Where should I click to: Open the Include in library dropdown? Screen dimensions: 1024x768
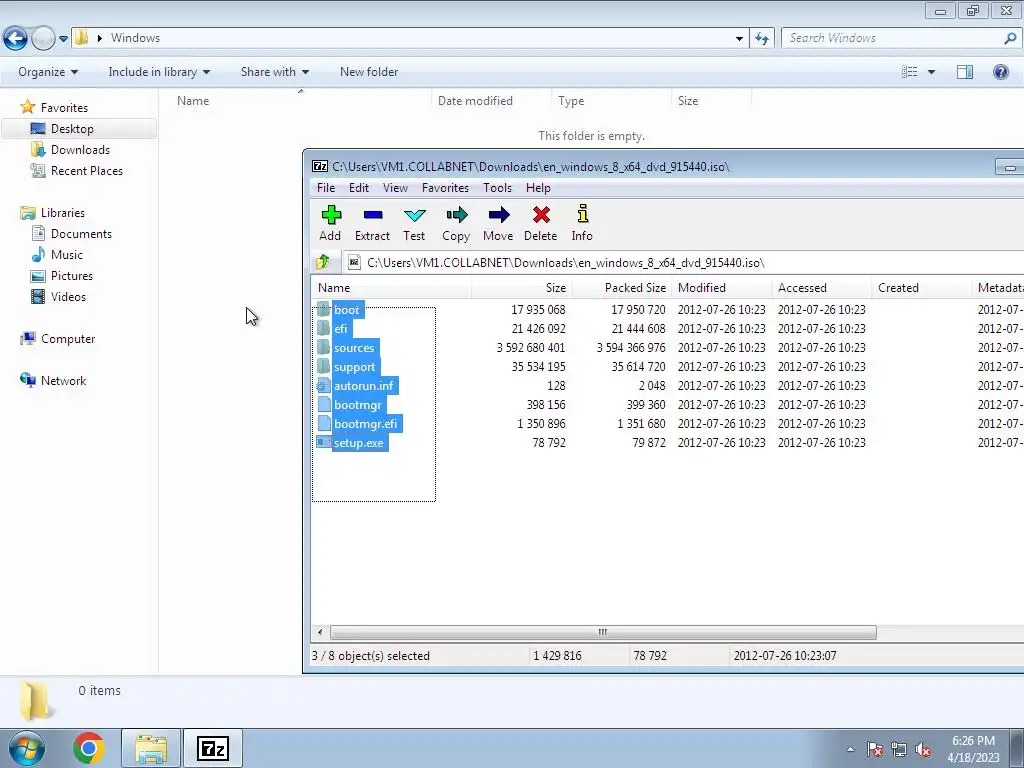coord(159,72)
